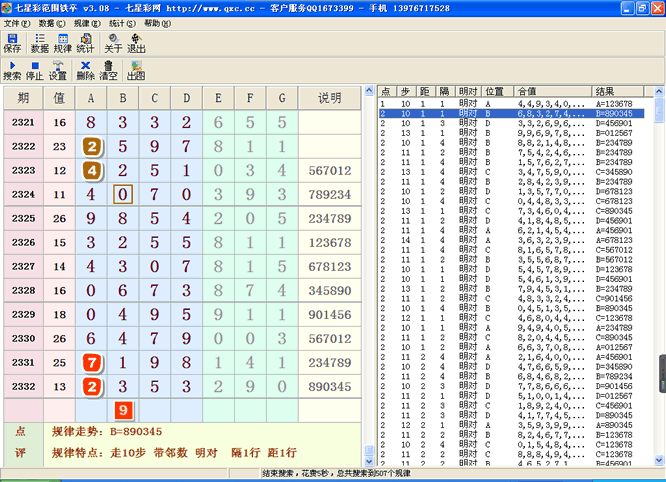Click the status bar search summary text
This screenshot has width=666, height=482.
336,473
